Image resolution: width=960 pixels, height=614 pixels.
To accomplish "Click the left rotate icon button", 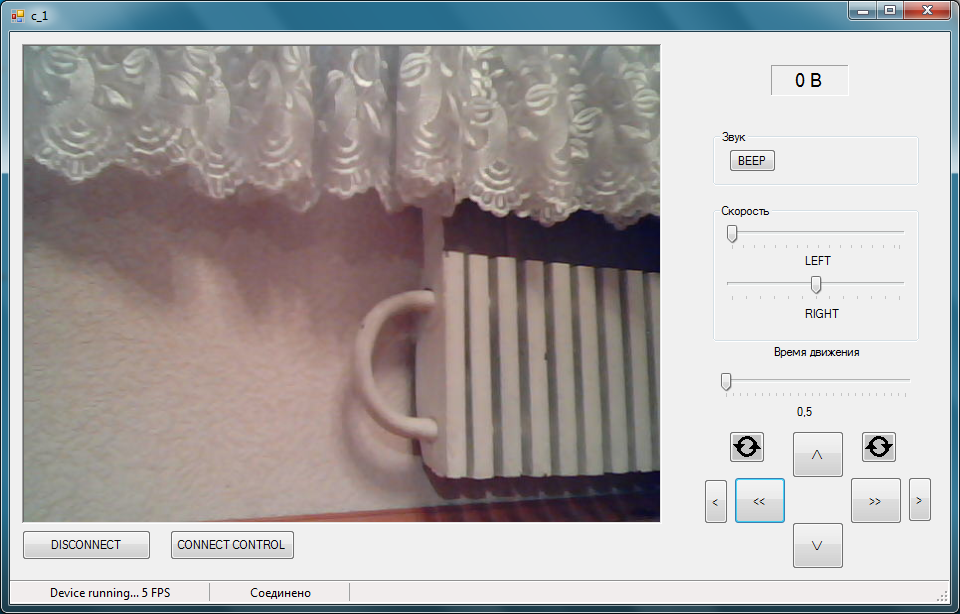I will [746, 447].
